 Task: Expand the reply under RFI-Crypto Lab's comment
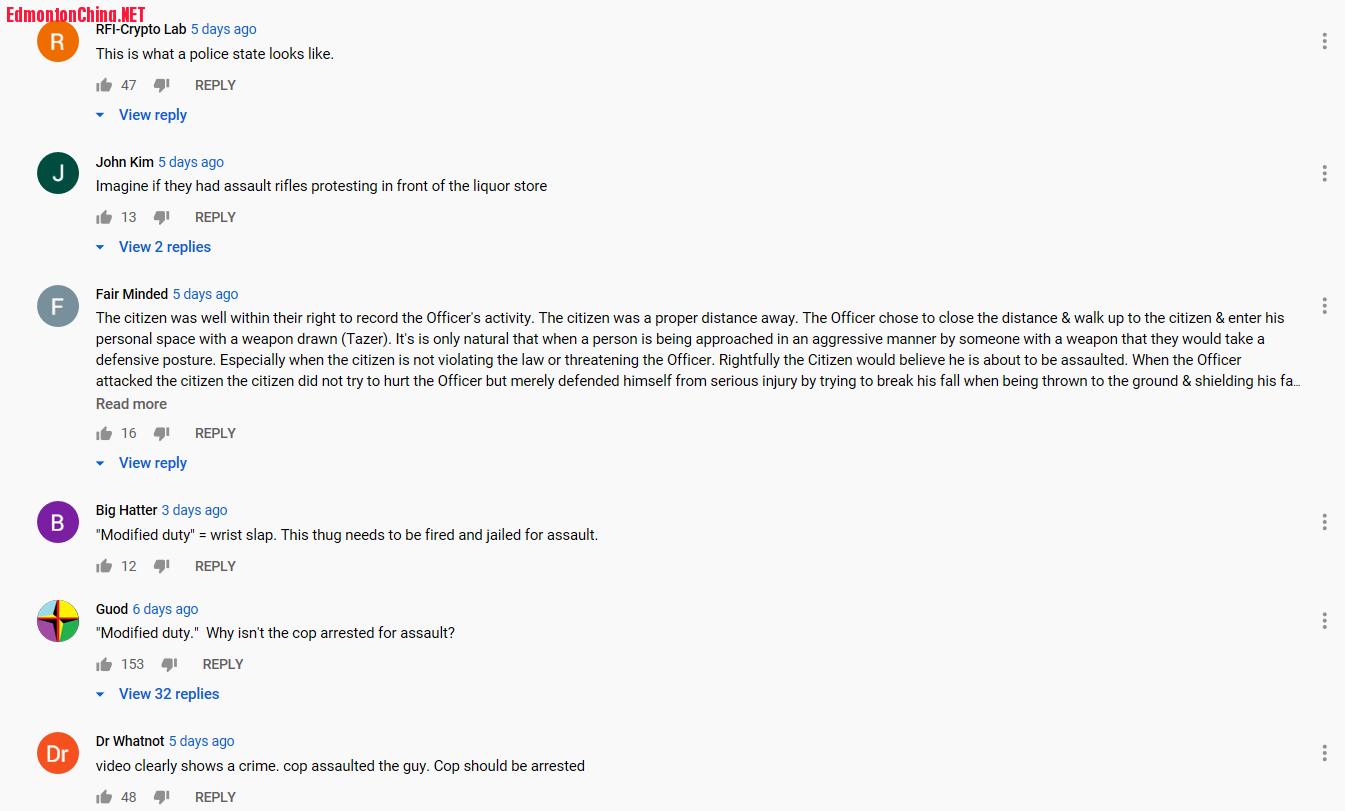[152, 115]
